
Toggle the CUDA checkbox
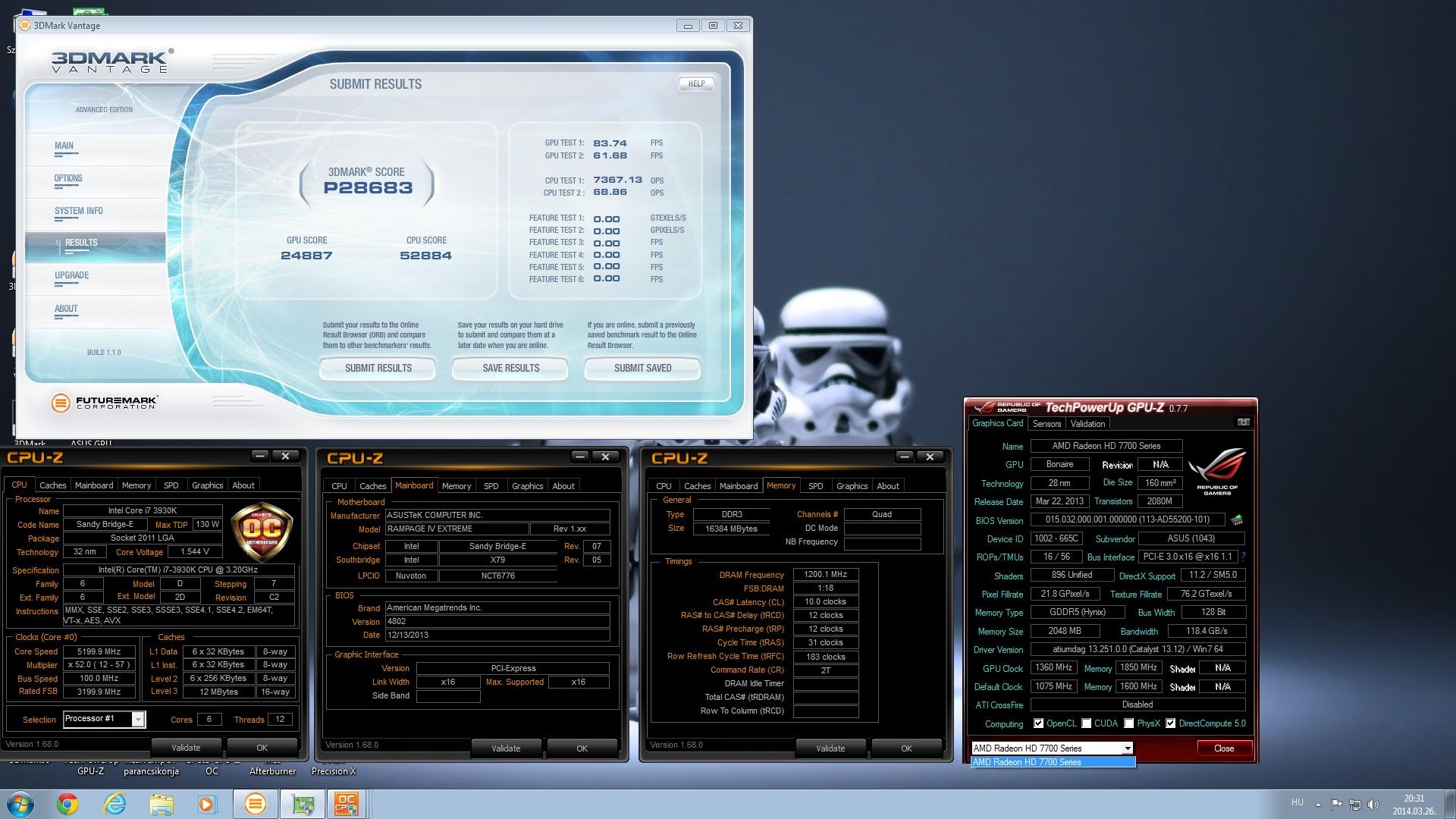tap(1087, 723)
